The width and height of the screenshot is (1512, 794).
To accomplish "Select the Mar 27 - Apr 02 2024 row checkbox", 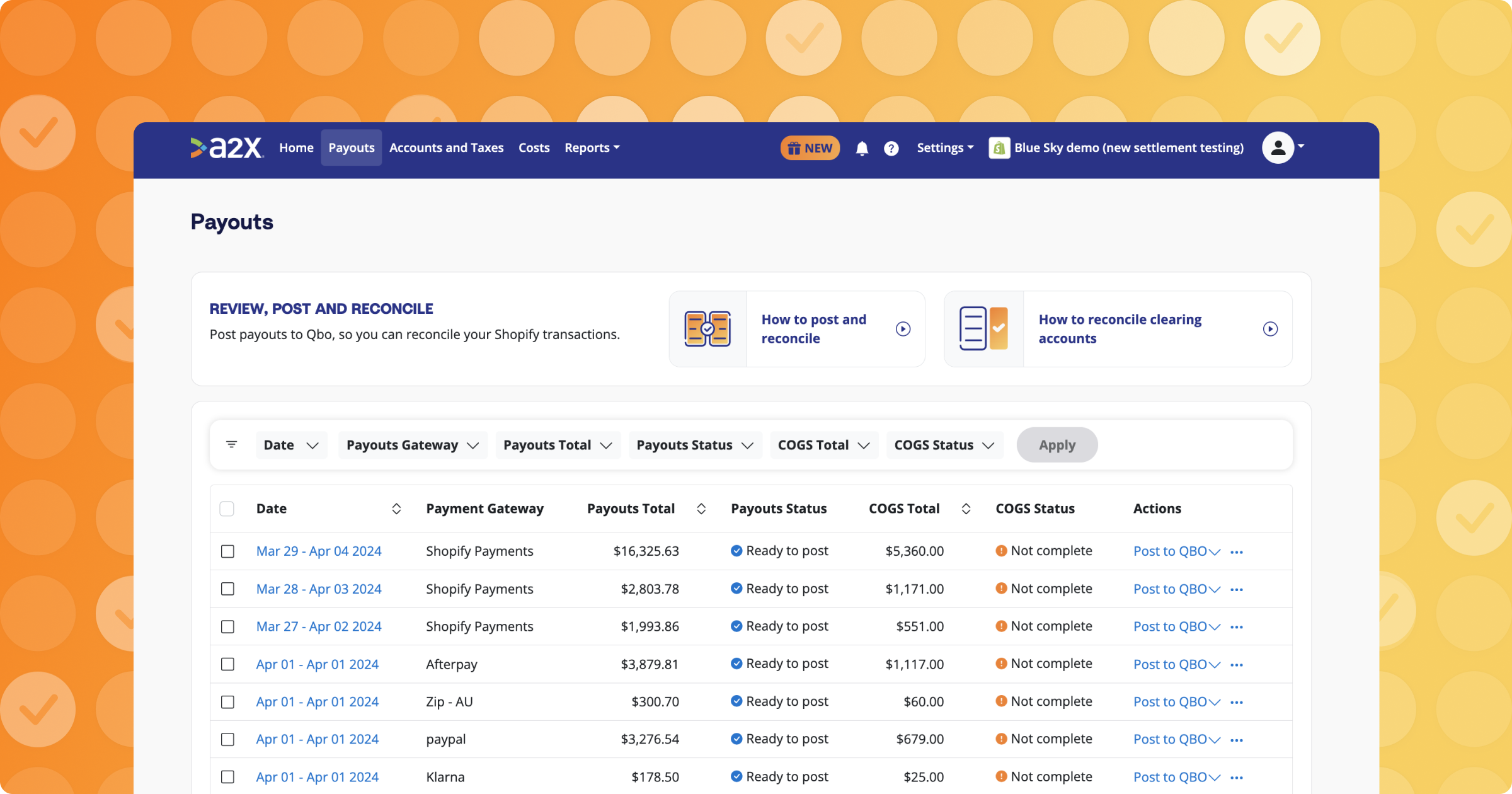I will [227, 626].
